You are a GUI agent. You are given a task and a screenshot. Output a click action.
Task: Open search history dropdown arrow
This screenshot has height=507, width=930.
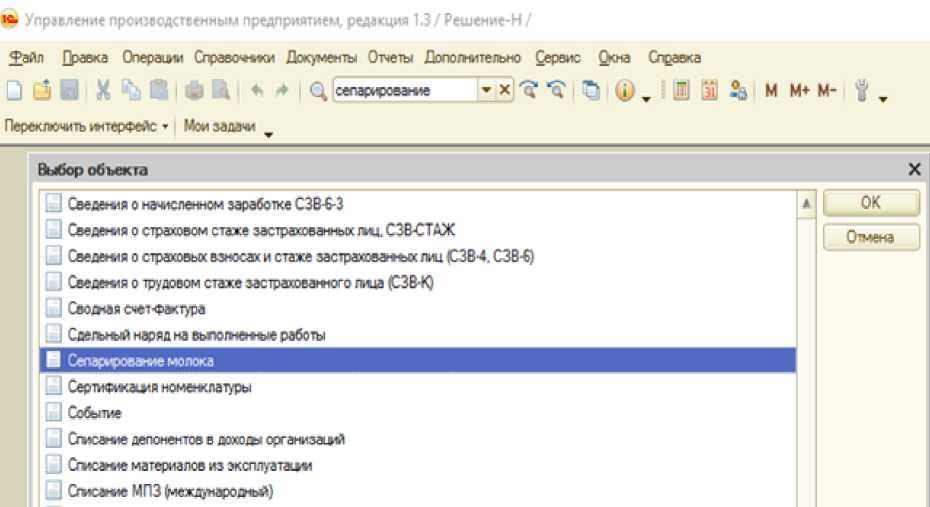pos(486,90)
